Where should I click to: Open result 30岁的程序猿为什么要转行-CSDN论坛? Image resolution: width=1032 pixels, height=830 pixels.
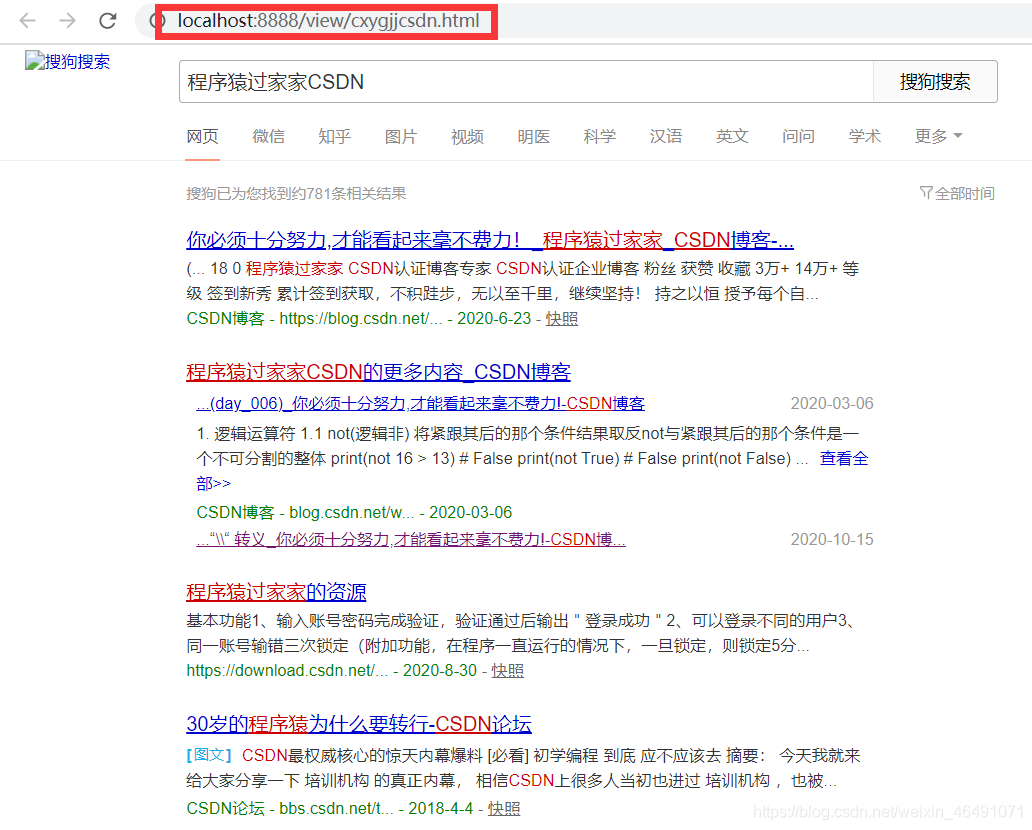tap(359, 724)
